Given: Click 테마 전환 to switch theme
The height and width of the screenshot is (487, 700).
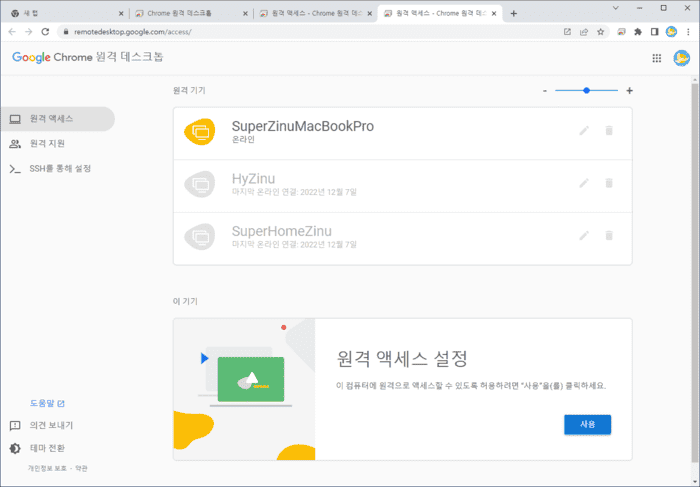Looking at the screenshot, I should (x=37, y=448).
